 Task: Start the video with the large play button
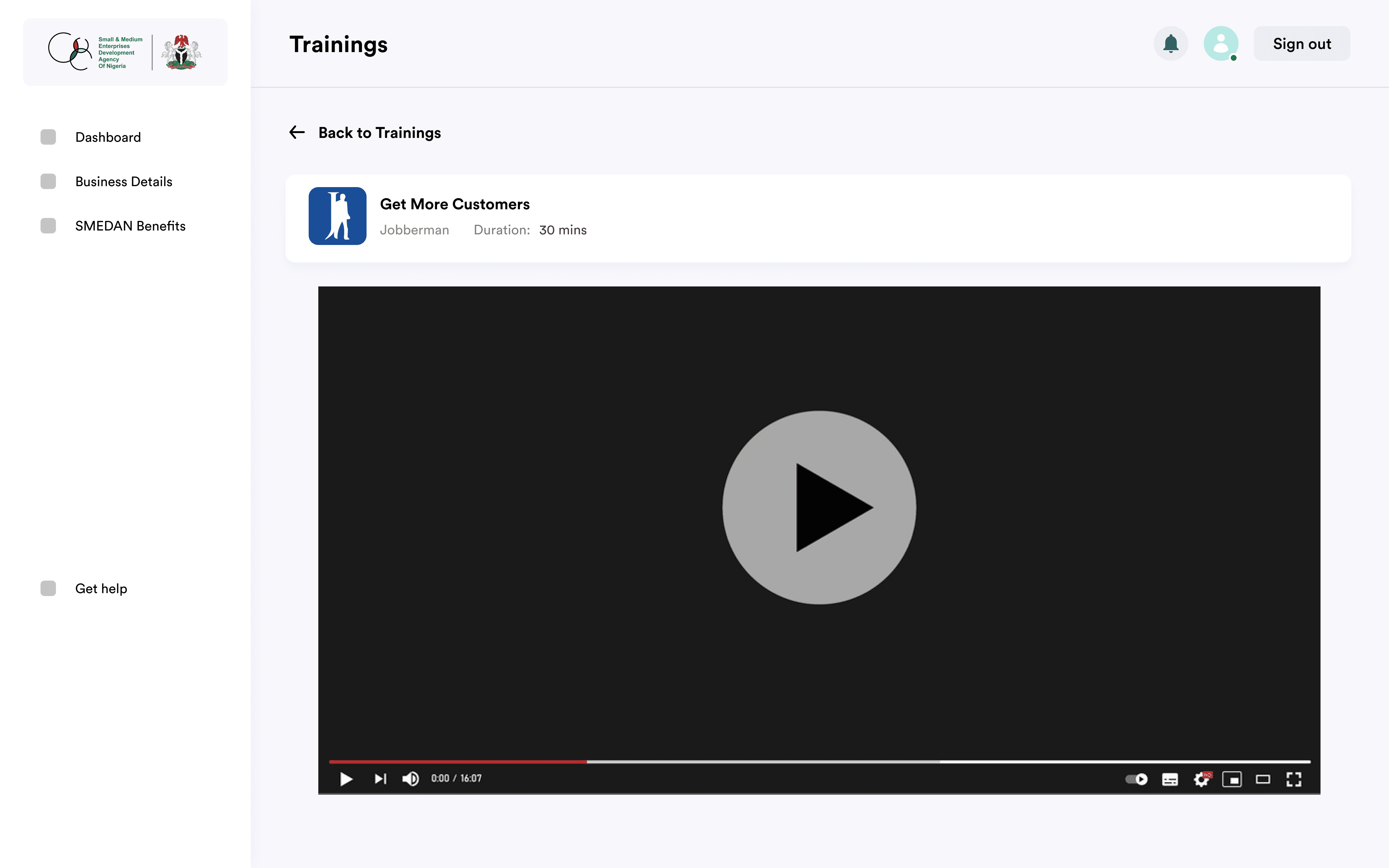click(x=819, y=508)
